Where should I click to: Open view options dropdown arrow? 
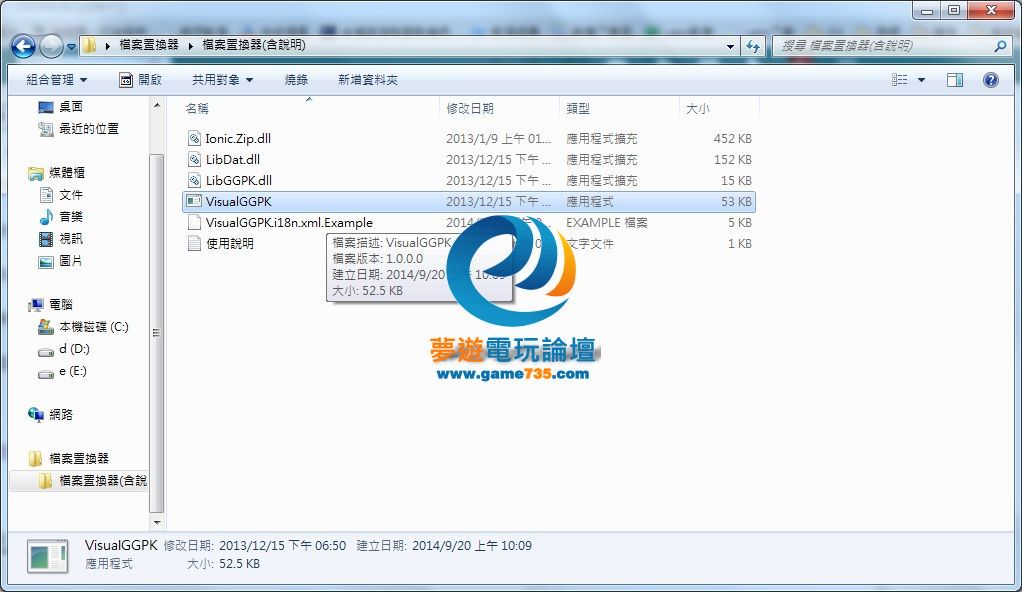coord(921,80)
